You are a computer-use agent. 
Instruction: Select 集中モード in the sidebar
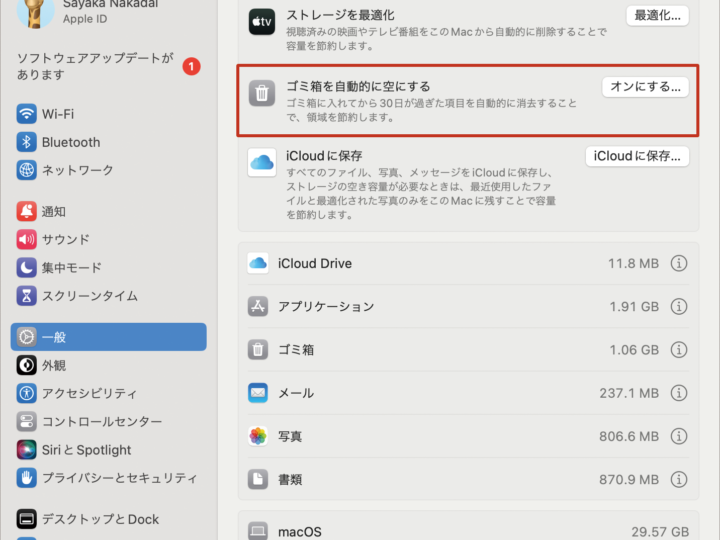click(x=108, y=267)
